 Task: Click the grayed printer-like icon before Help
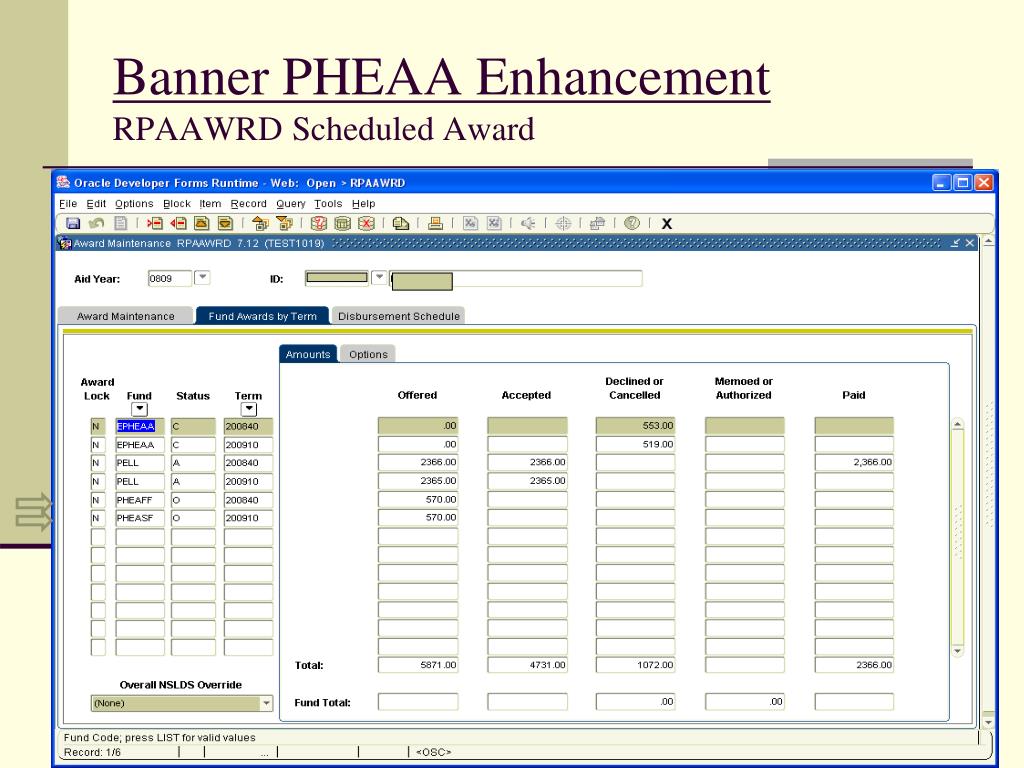597,223
